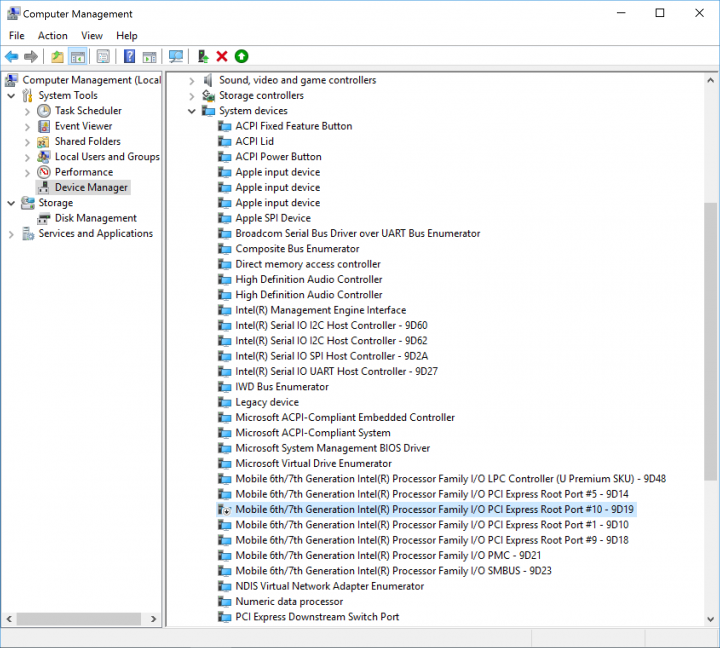Click left pane horizontal scrollbar right arrow
The image size is (720, 648).
[x=153, y=619]
